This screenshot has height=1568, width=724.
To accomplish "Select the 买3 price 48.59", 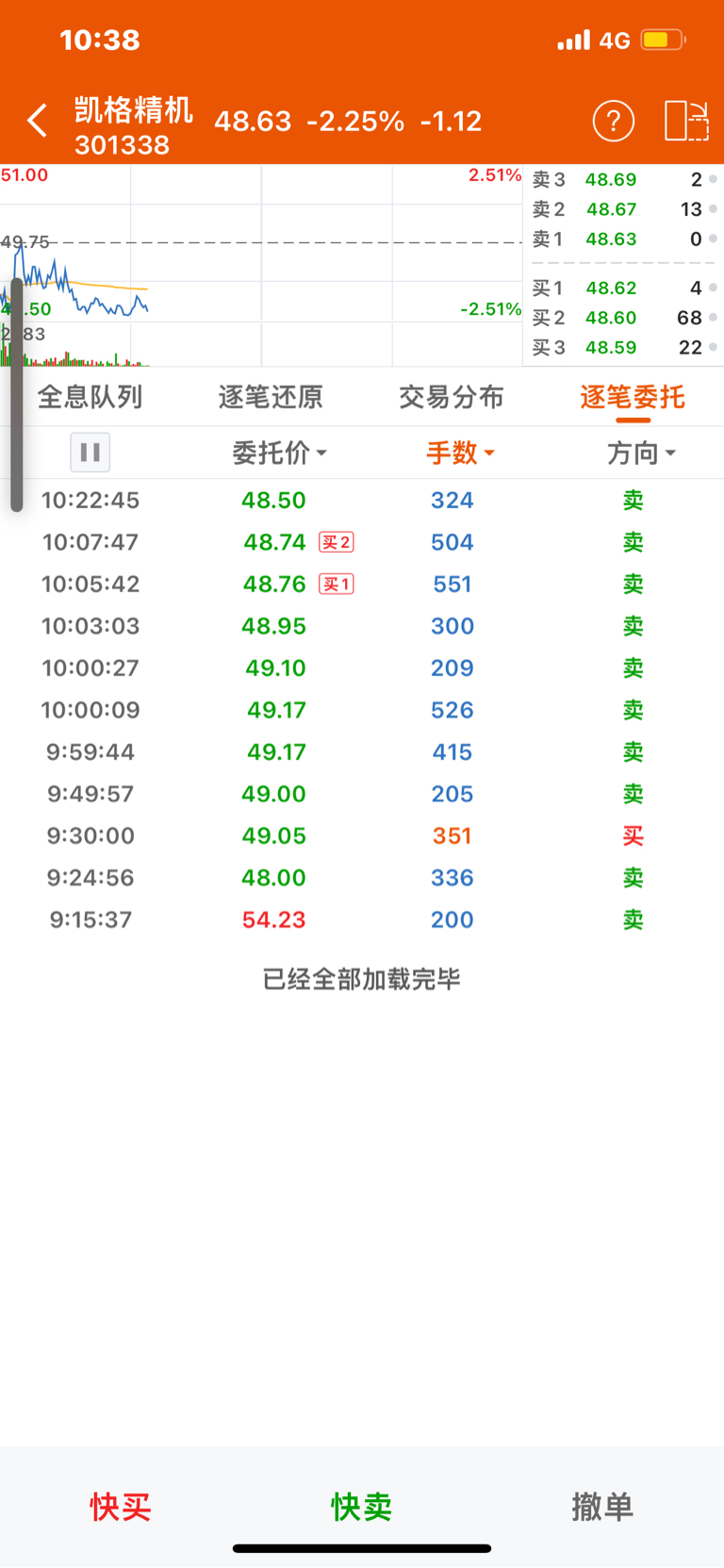I will point(611,348).
